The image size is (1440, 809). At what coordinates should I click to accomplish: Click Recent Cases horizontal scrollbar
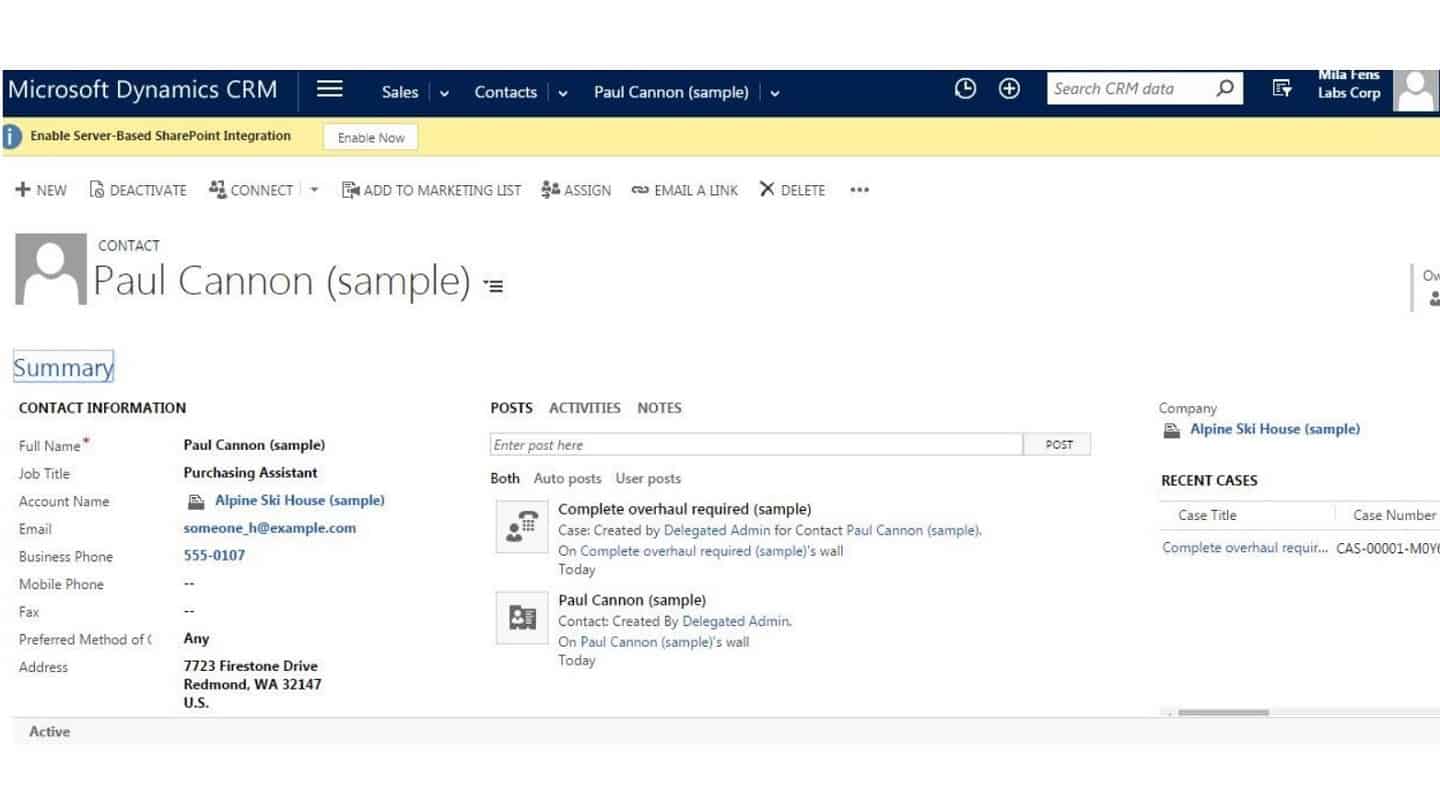click(x=1223, y=713)
